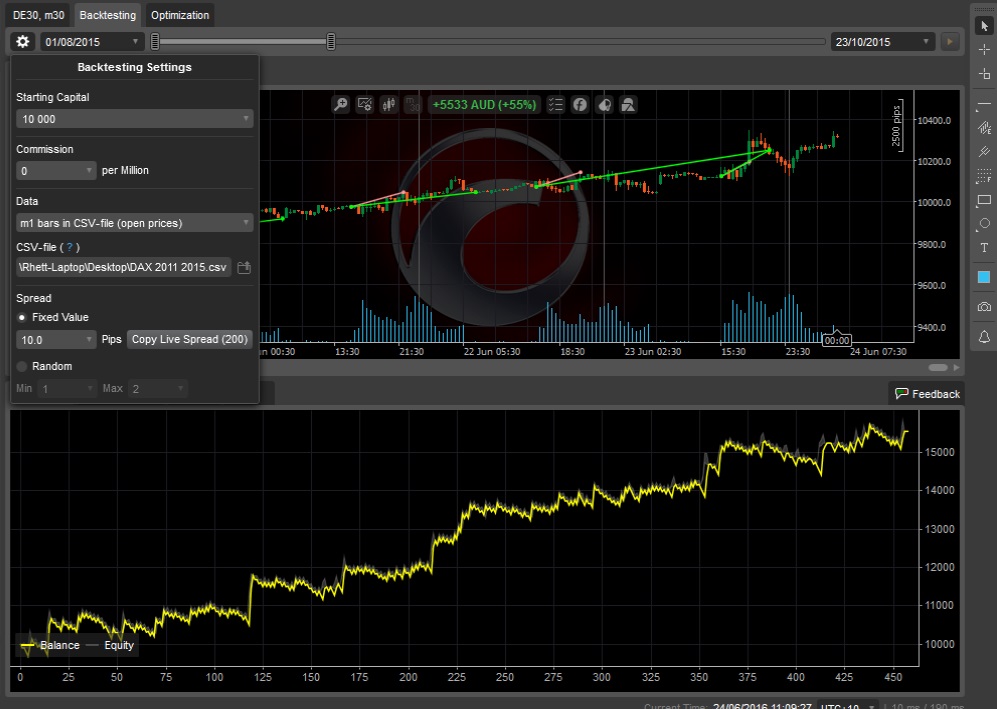Open the random spread Min dropdown
Image resolution: width=997 pixels, height=709 pixels.
pyautogui.click(x=67, y=389)
